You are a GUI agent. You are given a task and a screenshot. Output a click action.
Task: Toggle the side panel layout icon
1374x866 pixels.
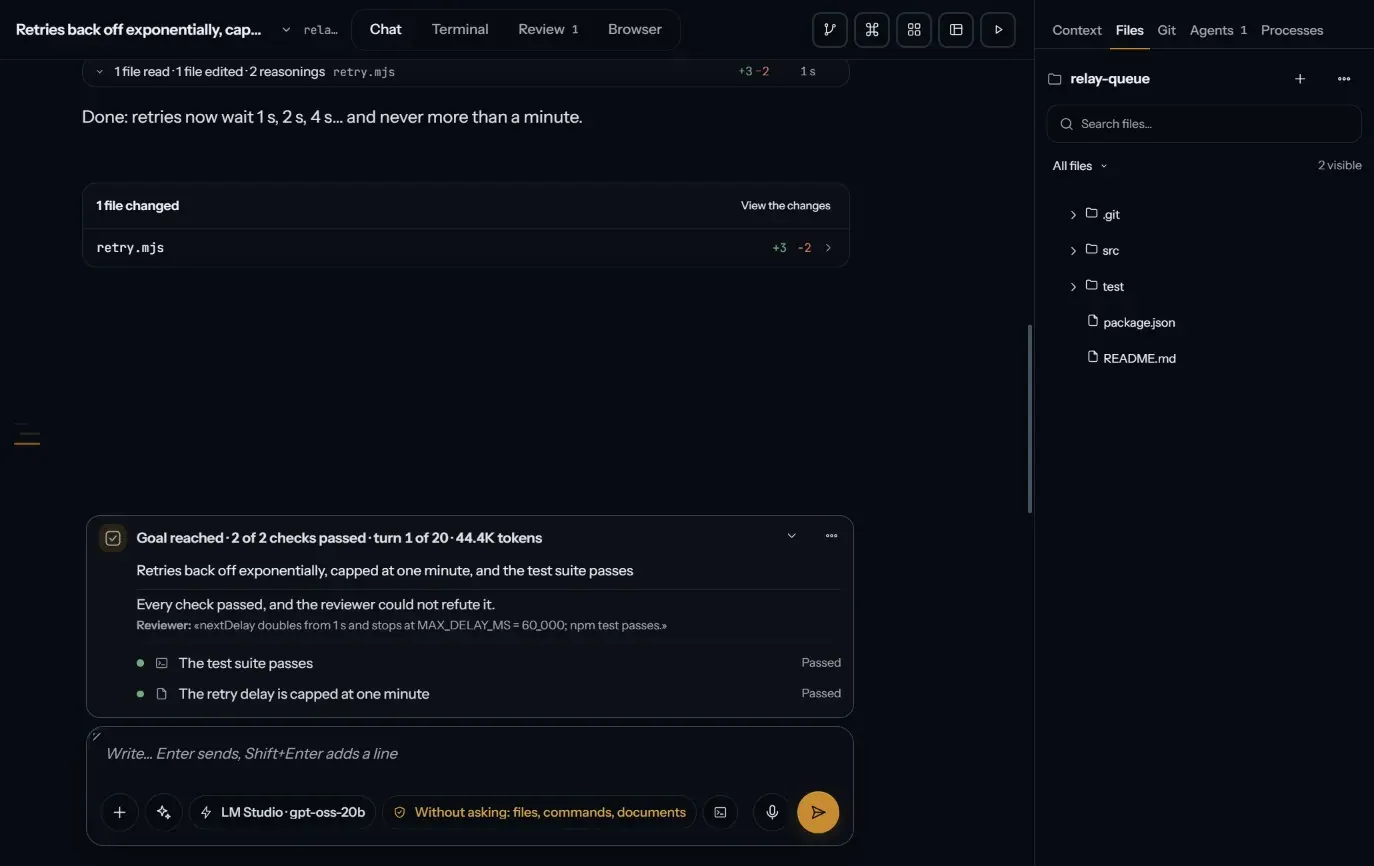point(956,30)
